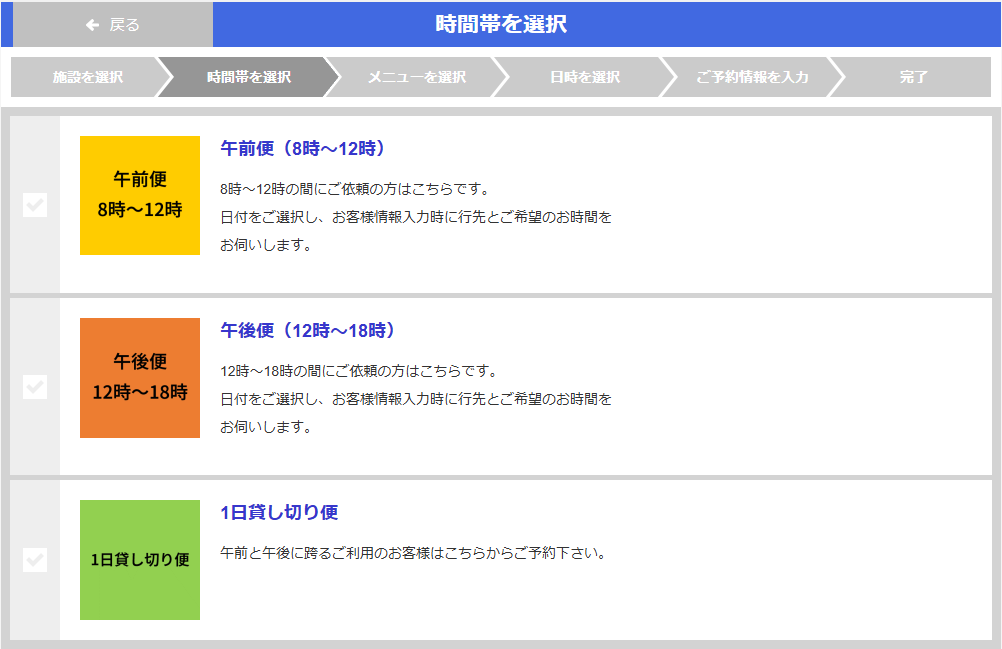The height and width of the screenshot is (649, 1002).
Task: Jump to the メニューを選択 step
Action: (416, 77)
